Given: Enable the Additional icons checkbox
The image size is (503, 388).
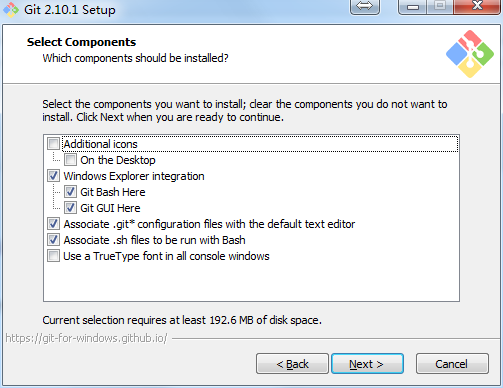Looking at the screenshot, I should point(53,144).
